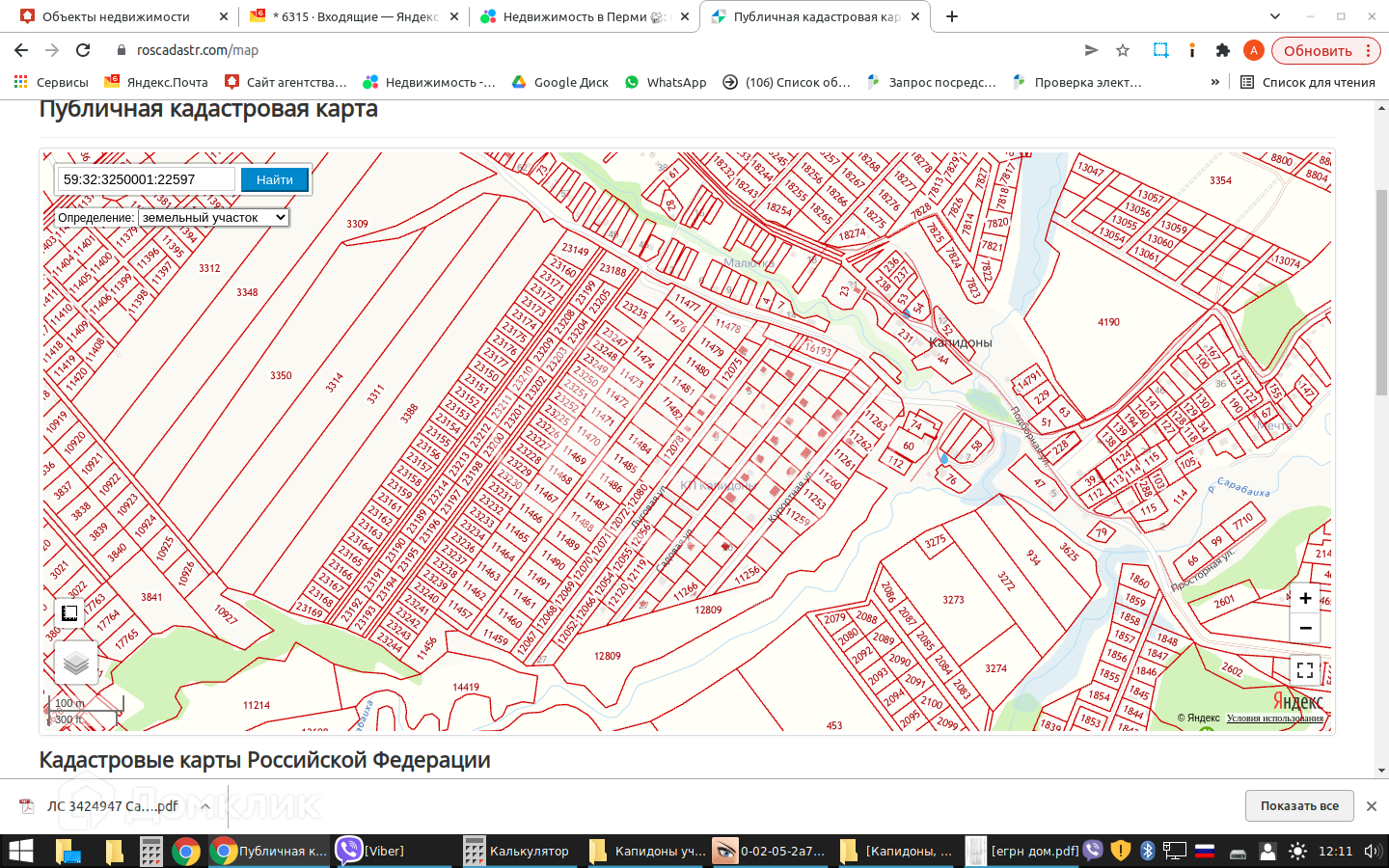Image resolution: width=1389 pixels, height=868 pixels.
Task: Zoom in with the plus button
Action: pyautogui.click(x=1305, y=599)
